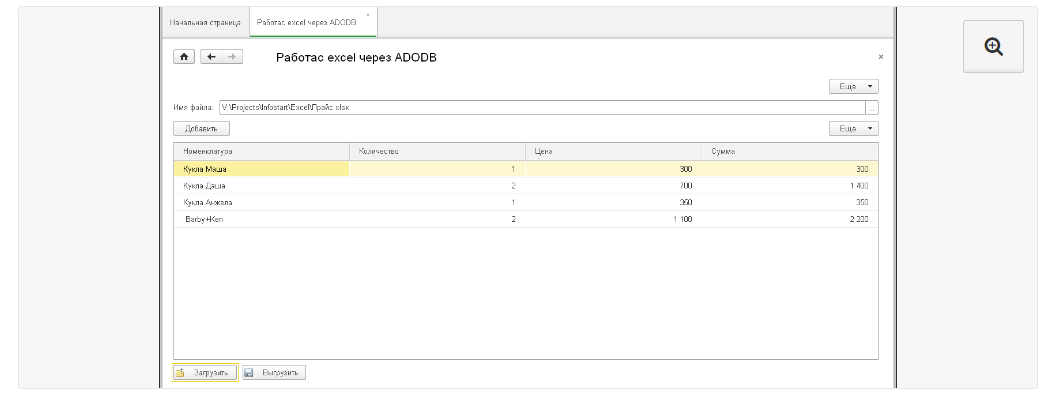Go forward with the right arrow
The width and height of the screenshot is (1049, 406).
[x=232, y=57]
